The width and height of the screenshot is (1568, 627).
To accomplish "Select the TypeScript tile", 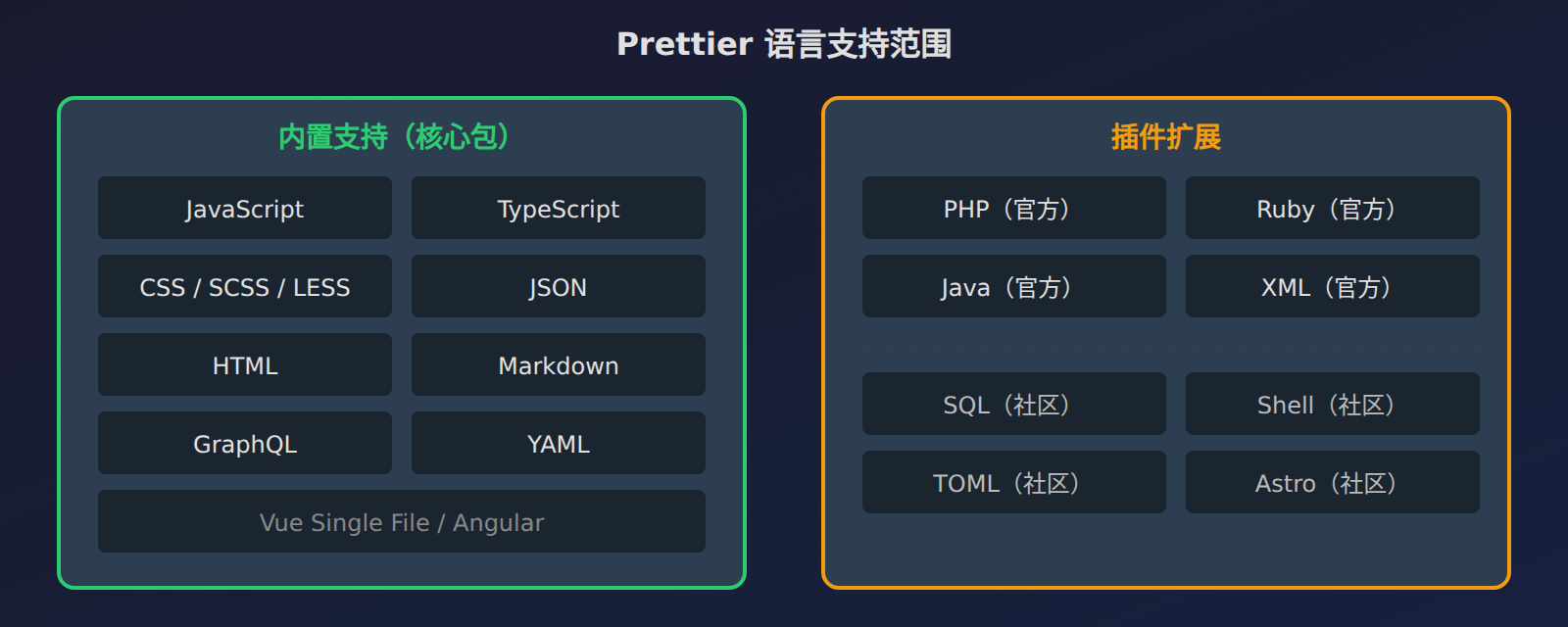I will click(x=559, y=208).
